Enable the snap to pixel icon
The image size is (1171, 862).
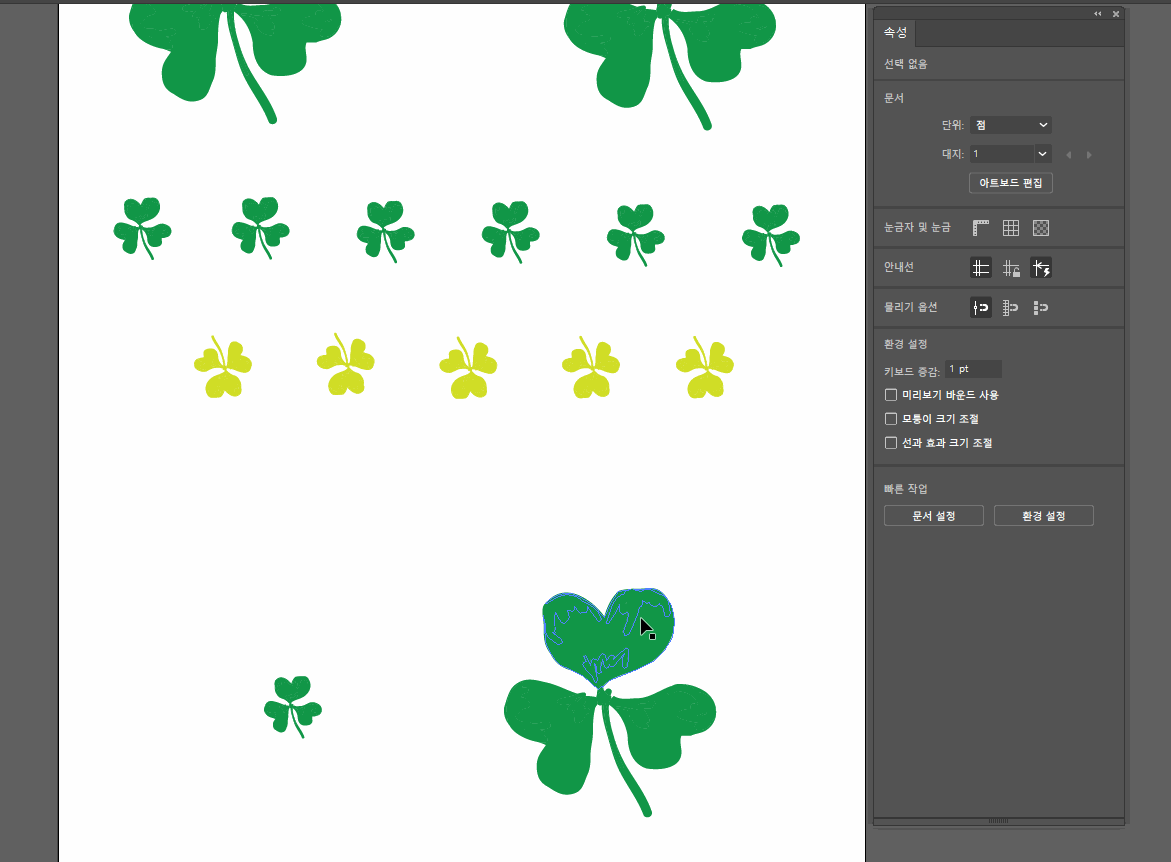[1041, 308]
